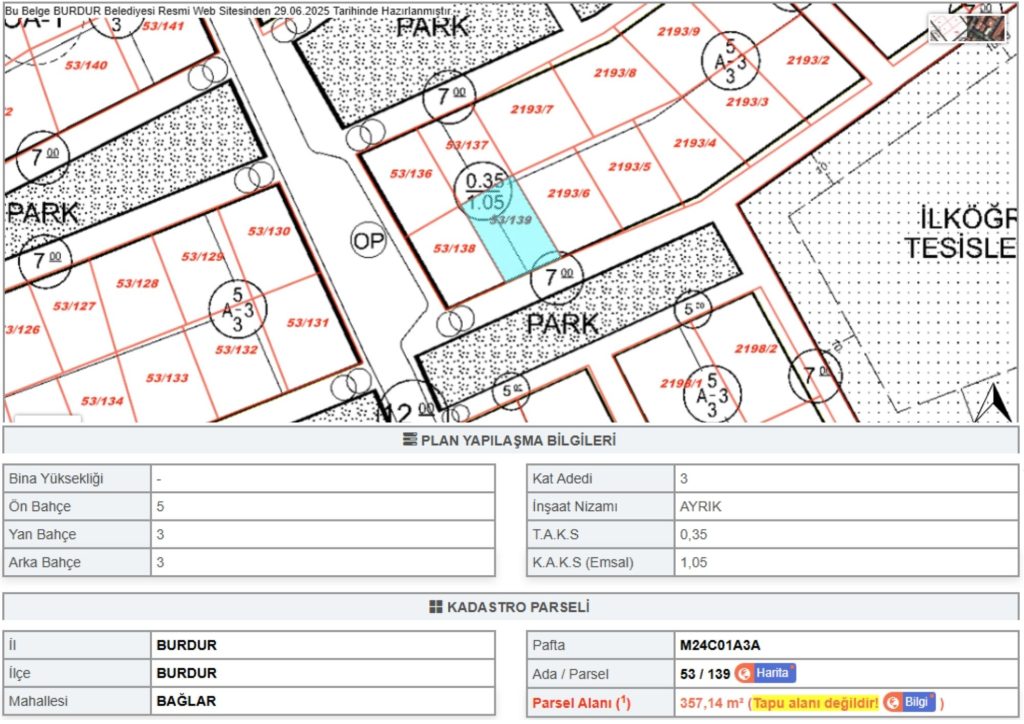Click the İlköğretim Tesisleri area label
1024x724 pixels.
click(x=960, y=232)
